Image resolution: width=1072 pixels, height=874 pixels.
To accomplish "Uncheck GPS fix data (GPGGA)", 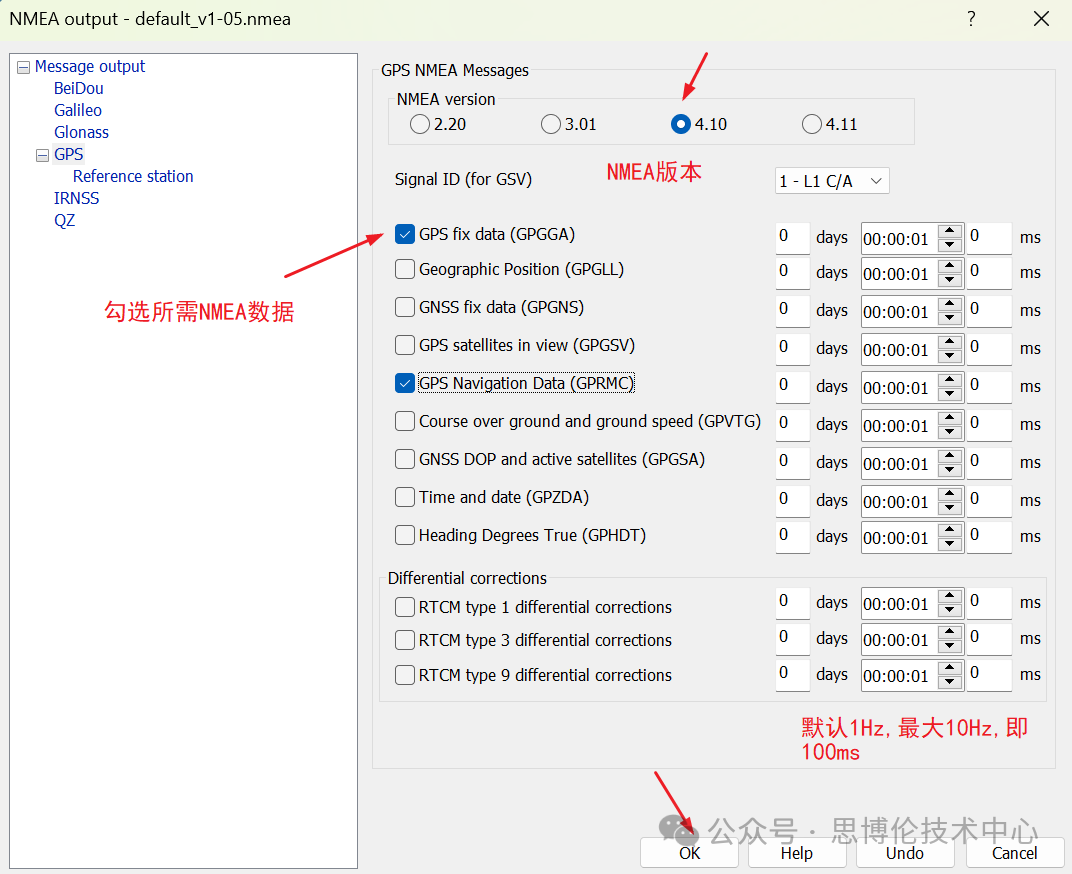I will click(405, 235).
